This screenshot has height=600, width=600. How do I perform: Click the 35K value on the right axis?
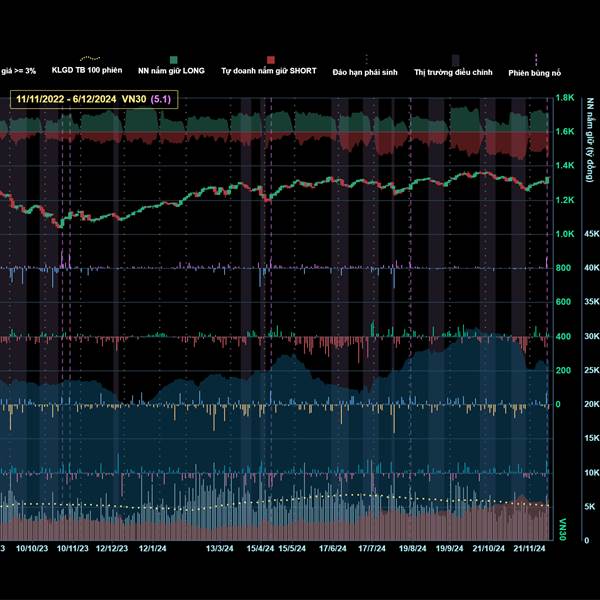point(592,302)
